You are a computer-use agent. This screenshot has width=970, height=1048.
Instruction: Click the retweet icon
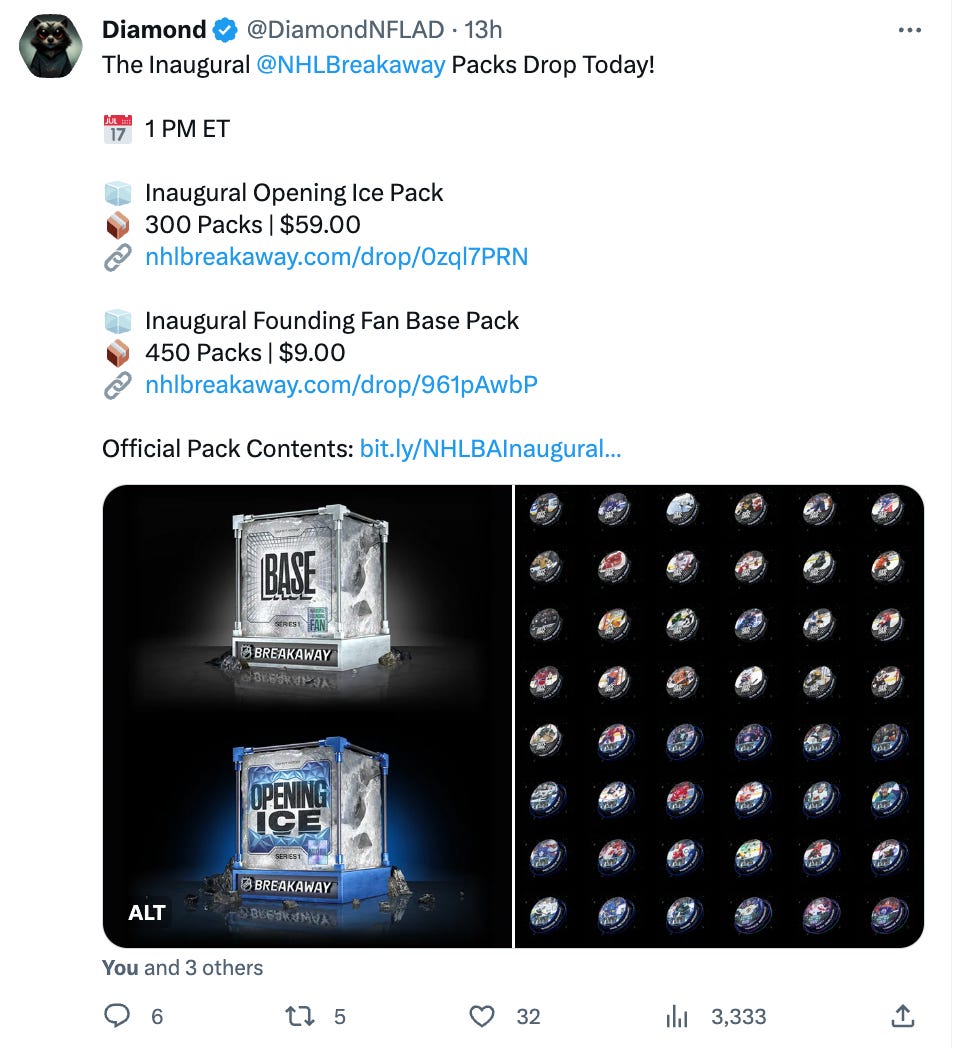299,1017
